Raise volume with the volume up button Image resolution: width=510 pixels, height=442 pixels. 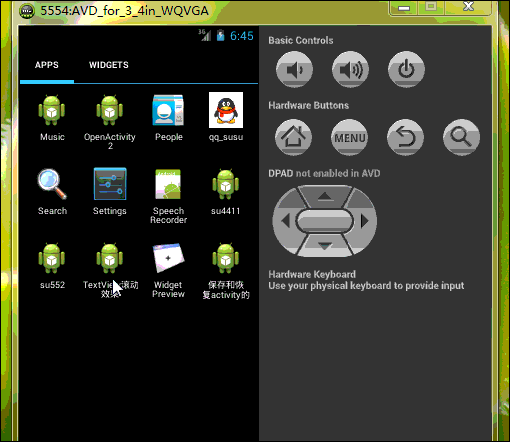click(350, 70)
